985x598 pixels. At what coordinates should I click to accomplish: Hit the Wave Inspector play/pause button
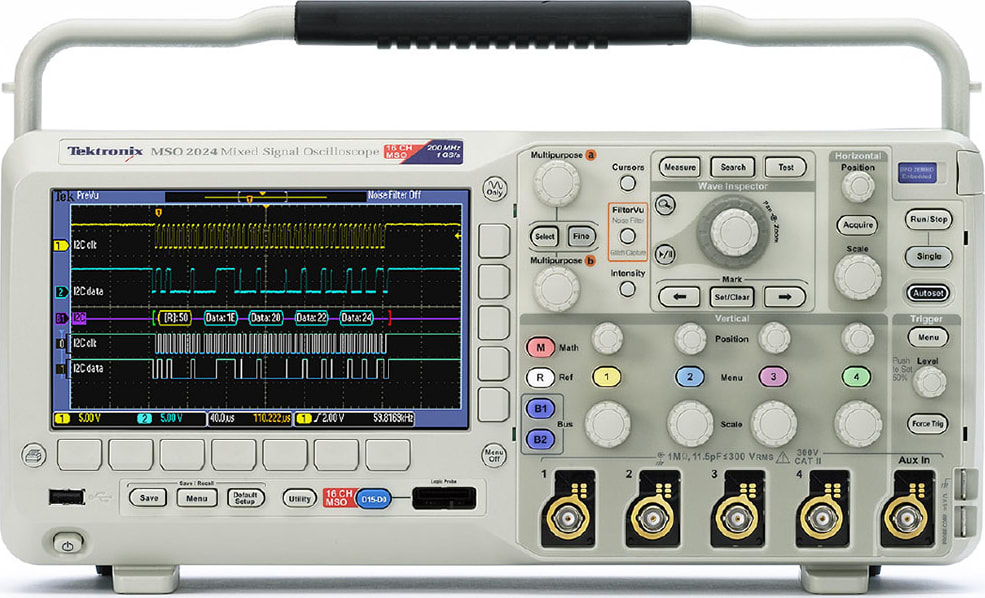[665, 254]
